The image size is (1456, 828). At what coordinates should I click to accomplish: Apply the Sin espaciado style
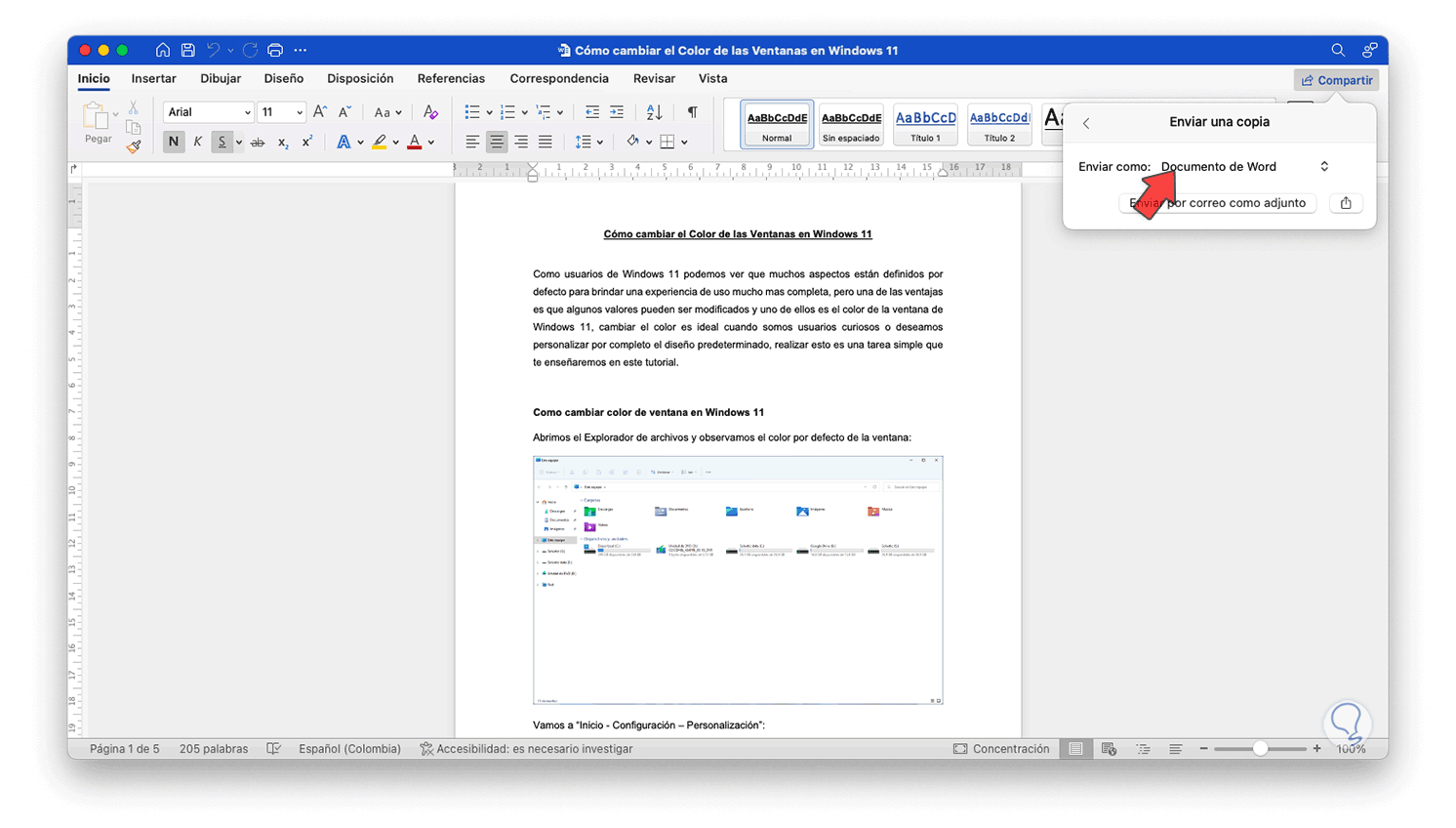coord(851,125)
